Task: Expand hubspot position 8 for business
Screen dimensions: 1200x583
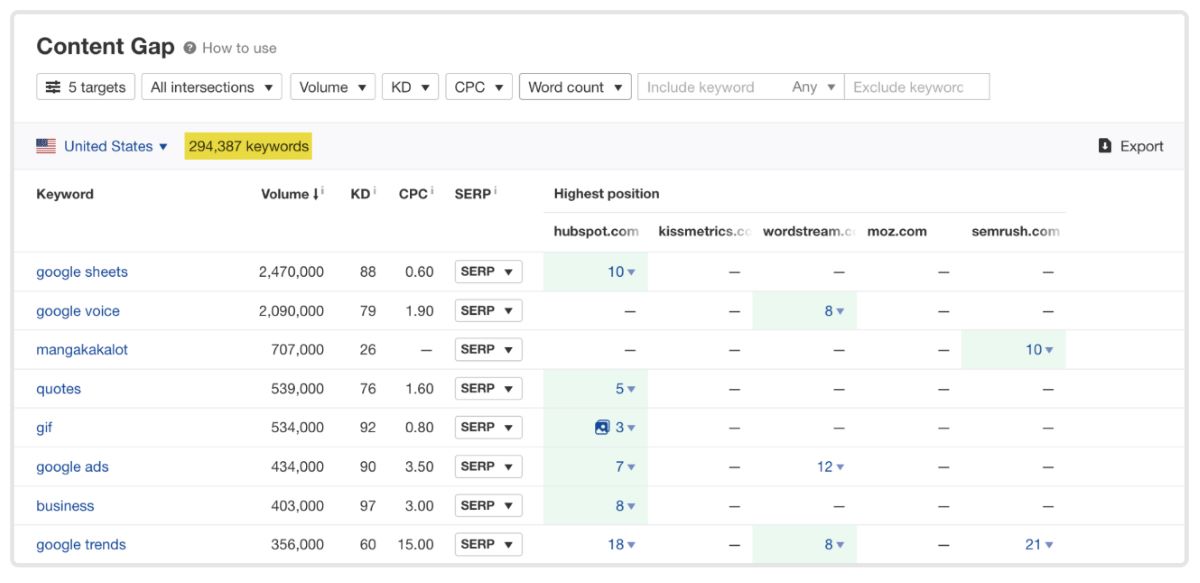Action: [x=625, y=506]
